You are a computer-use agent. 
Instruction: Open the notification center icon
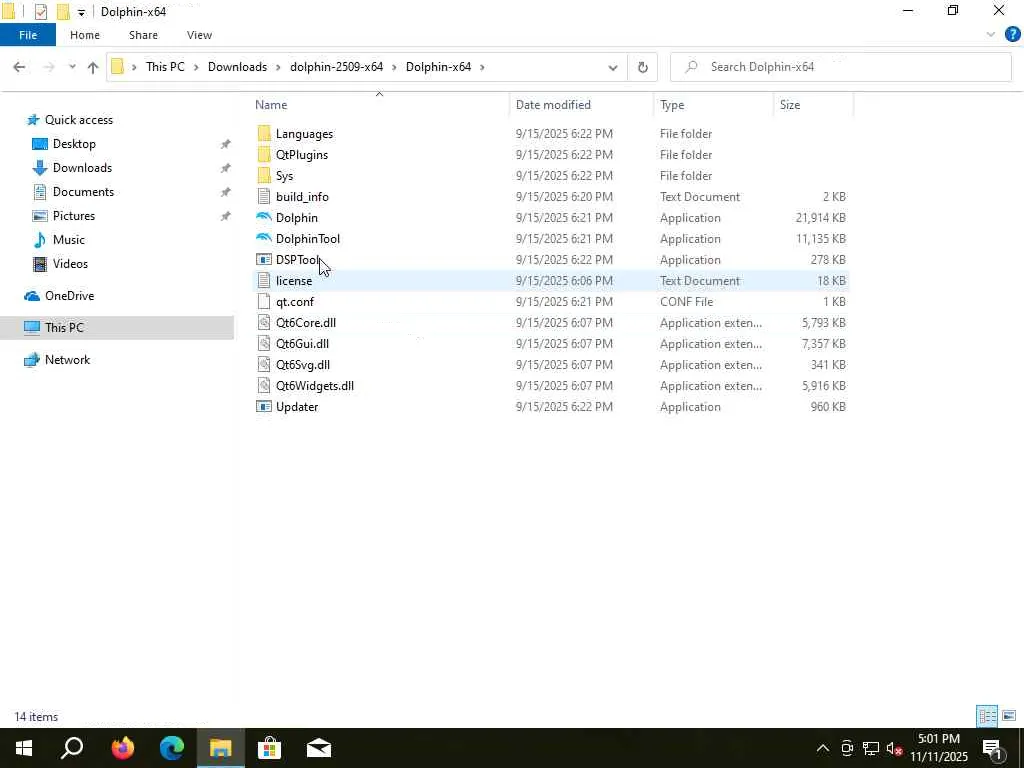pos(993,748)
